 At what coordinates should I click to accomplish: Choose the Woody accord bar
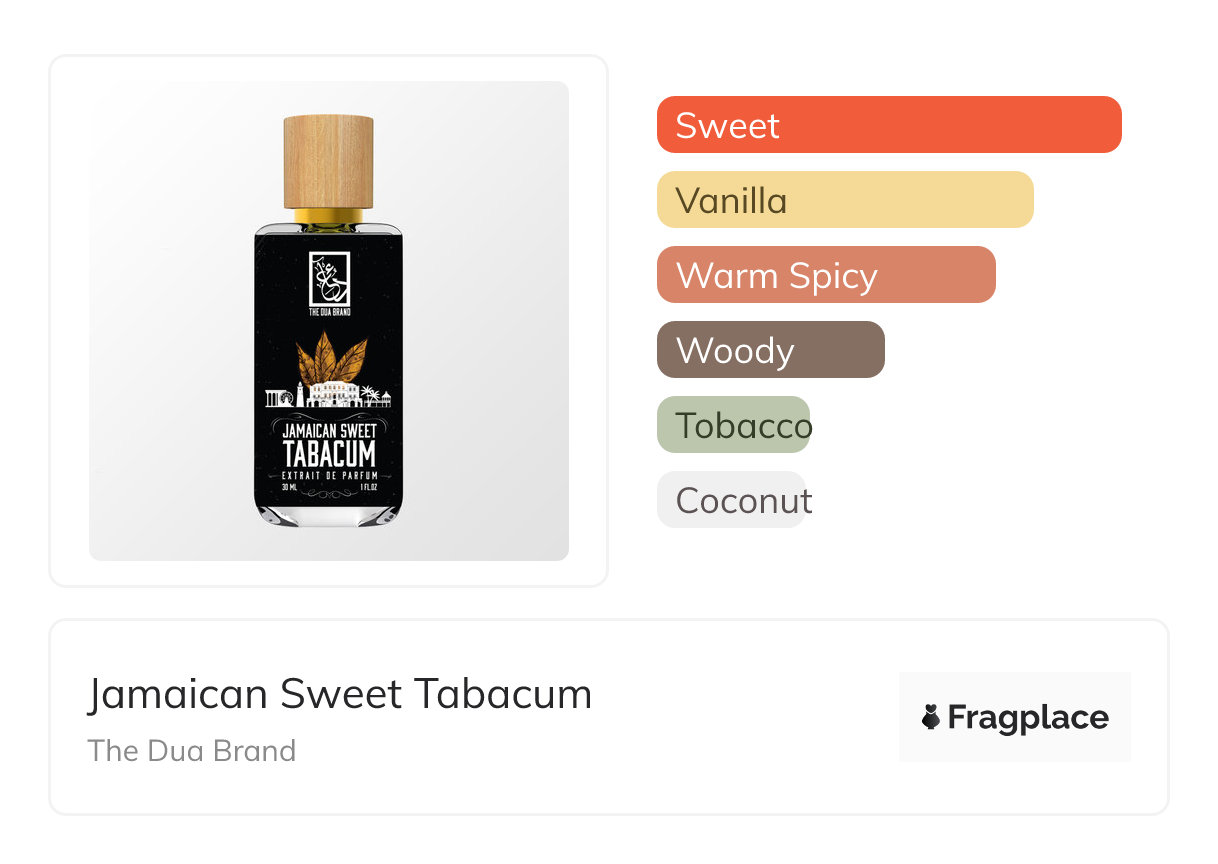tap(770, 350)
